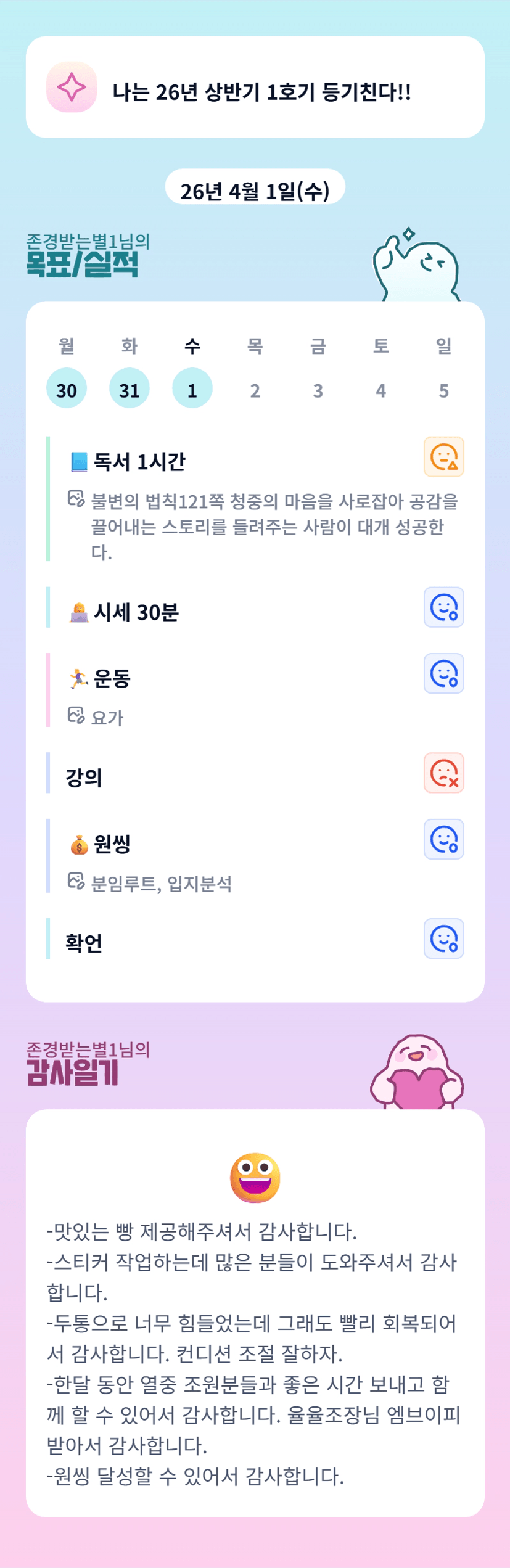This screenshot has height=1568, width=510.
Task: Click the blue smiley status icon for 시세 30분
Action: (443, 607)
